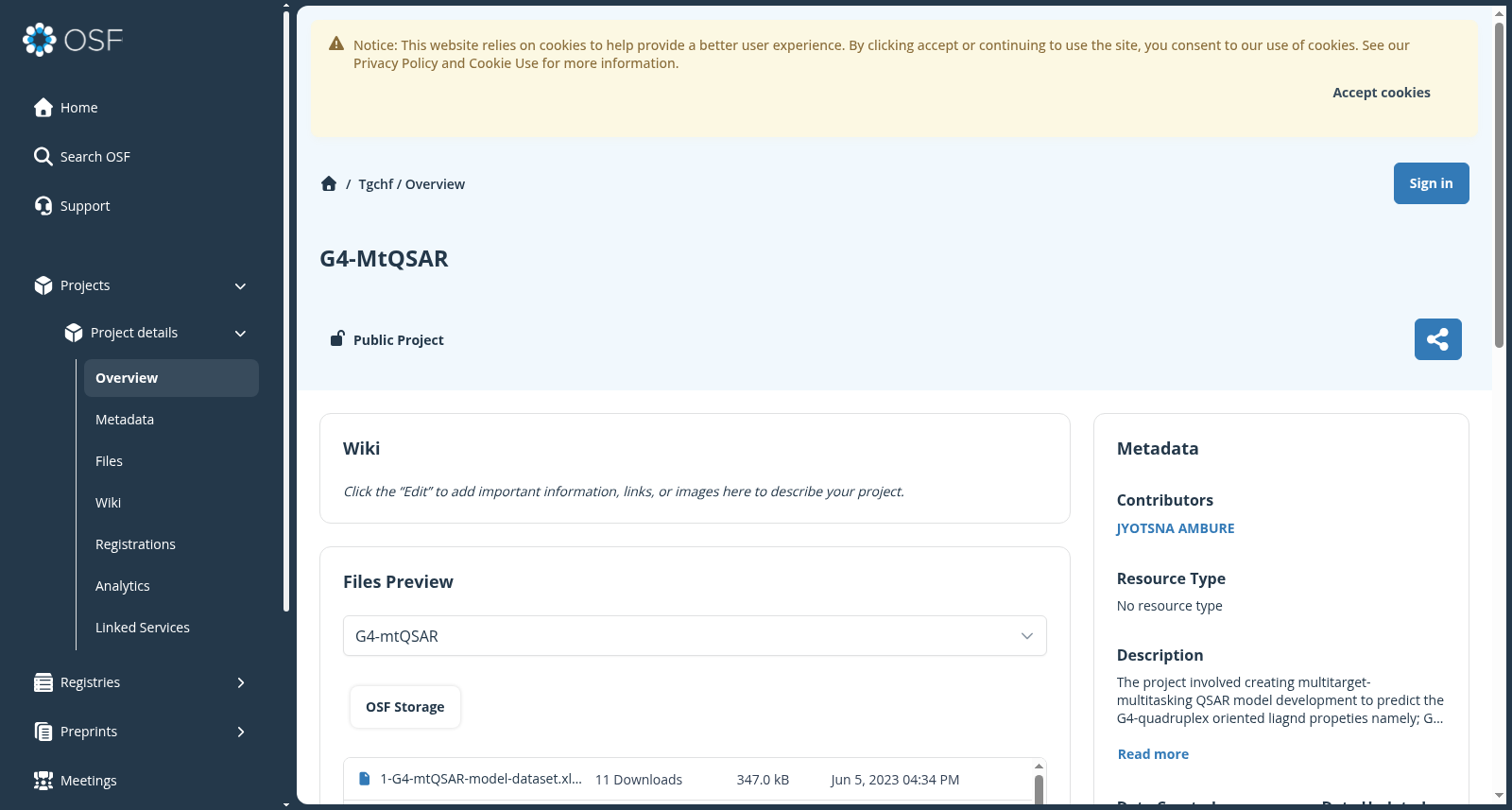Open Analytics in the sidebar
1512x810 pixels.
tap(123, 586)
